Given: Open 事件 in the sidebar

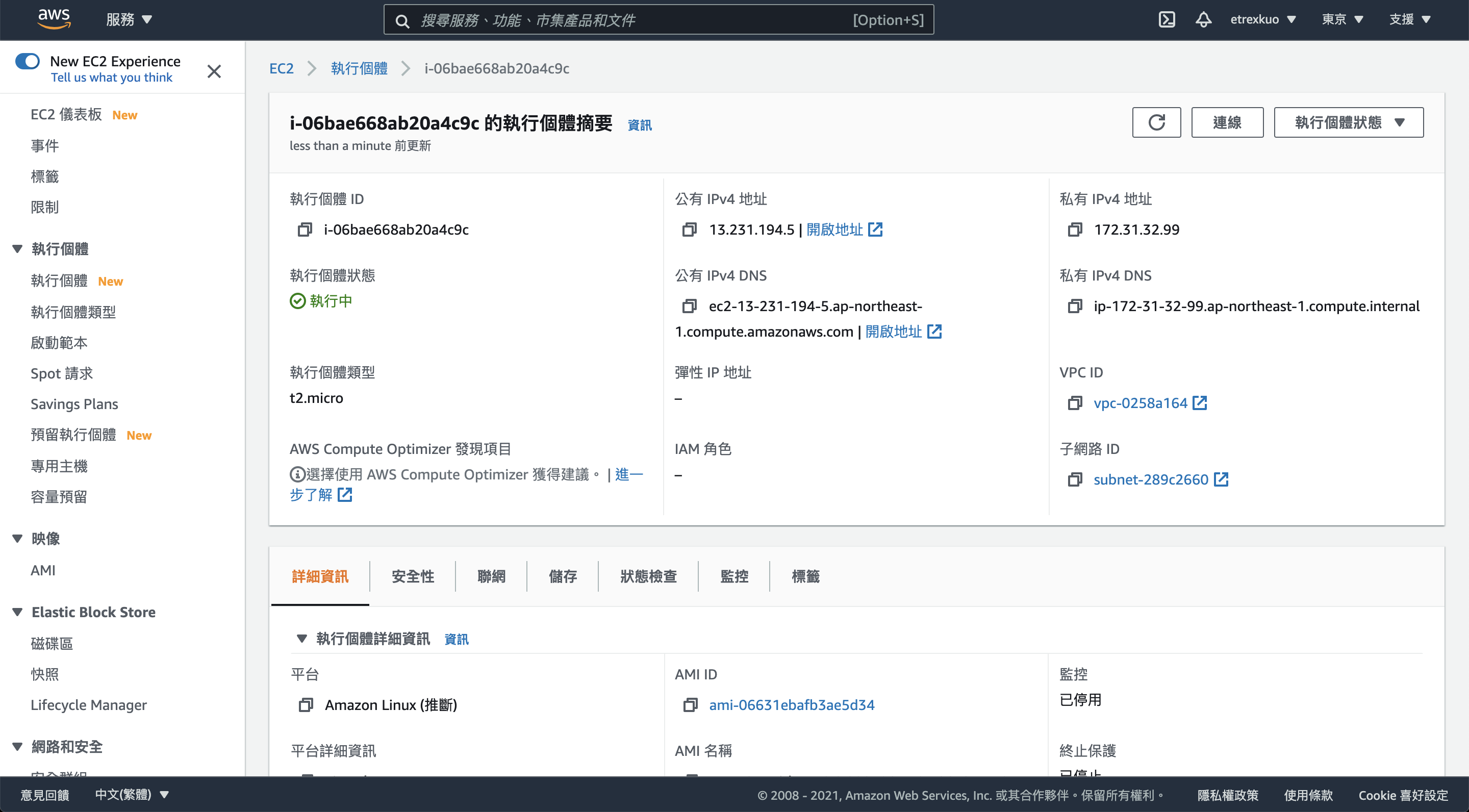Looking at the screenshot, I should click(44, 145).
